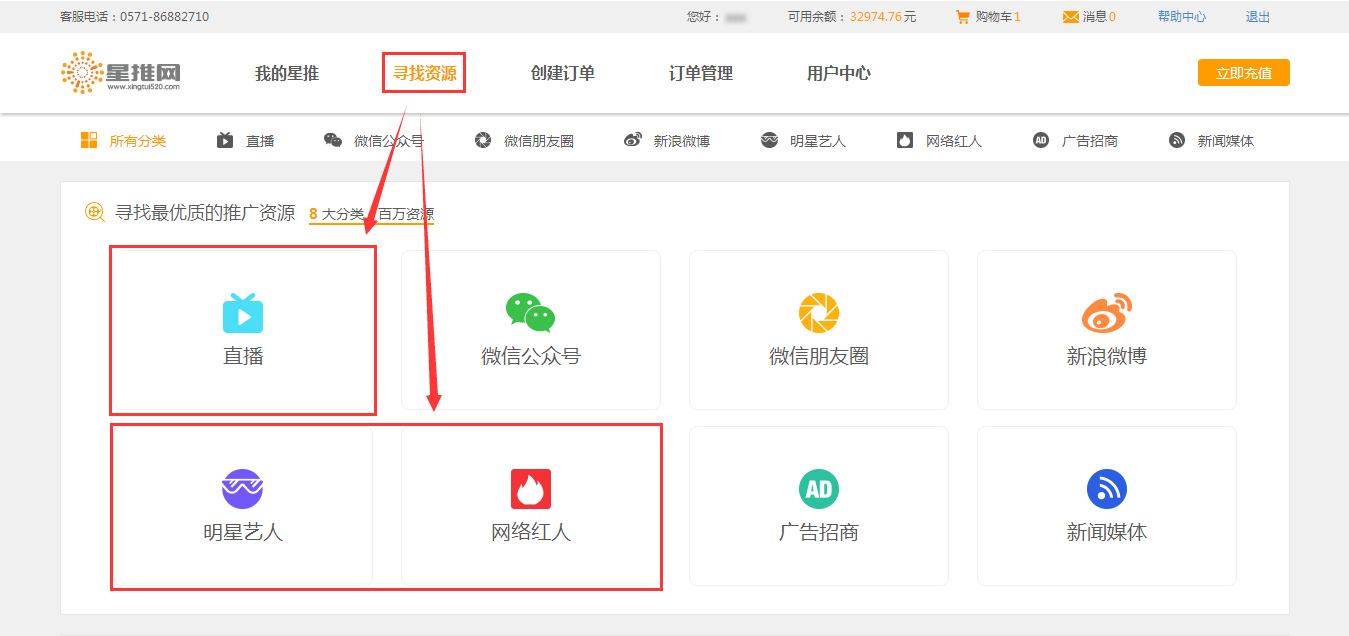
Task: Click the mask icon beside 明星艺人 in bar
Action: point(769,140)
